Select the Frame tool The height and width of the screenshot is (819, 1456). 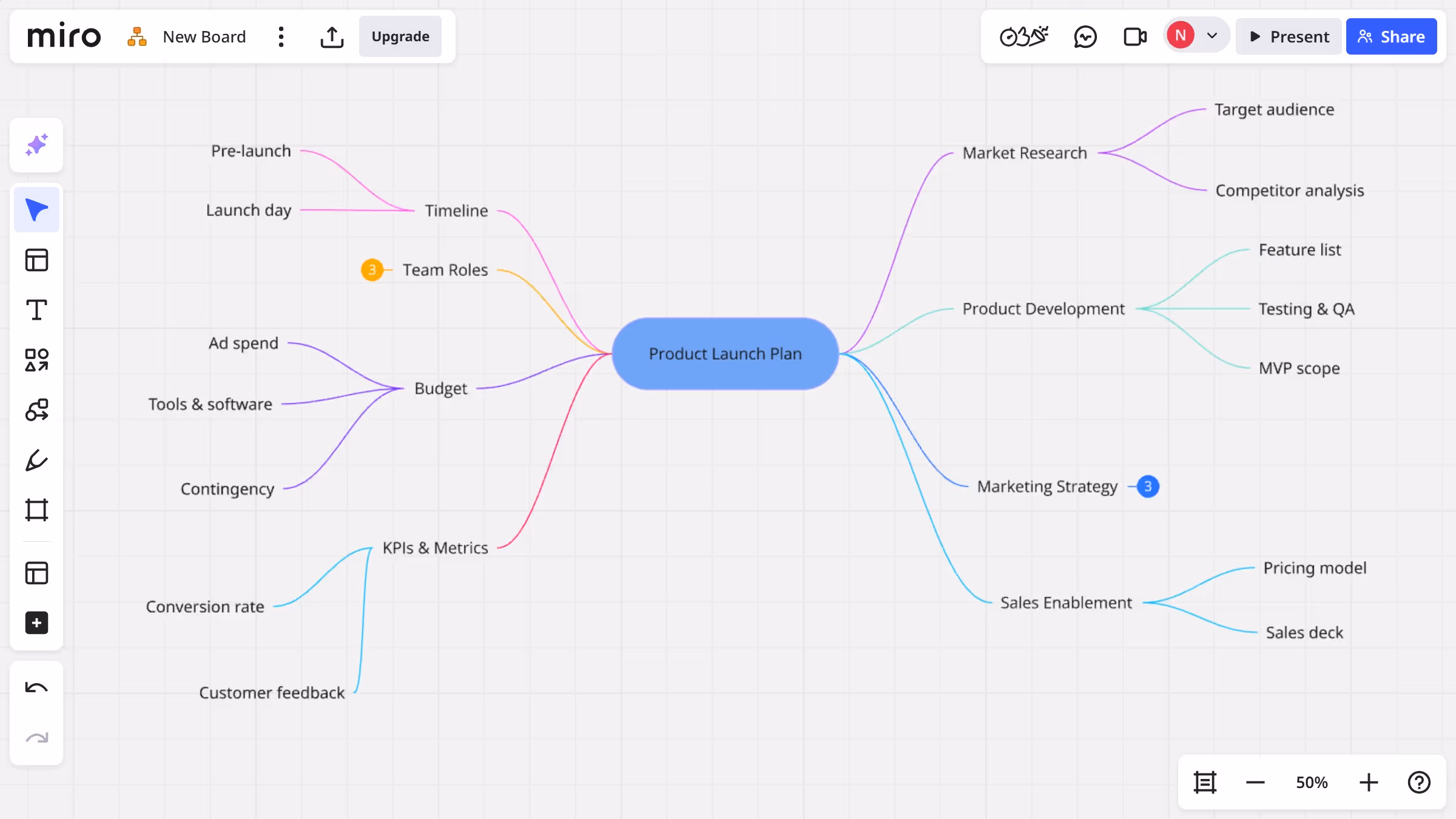tap(36, 510)
